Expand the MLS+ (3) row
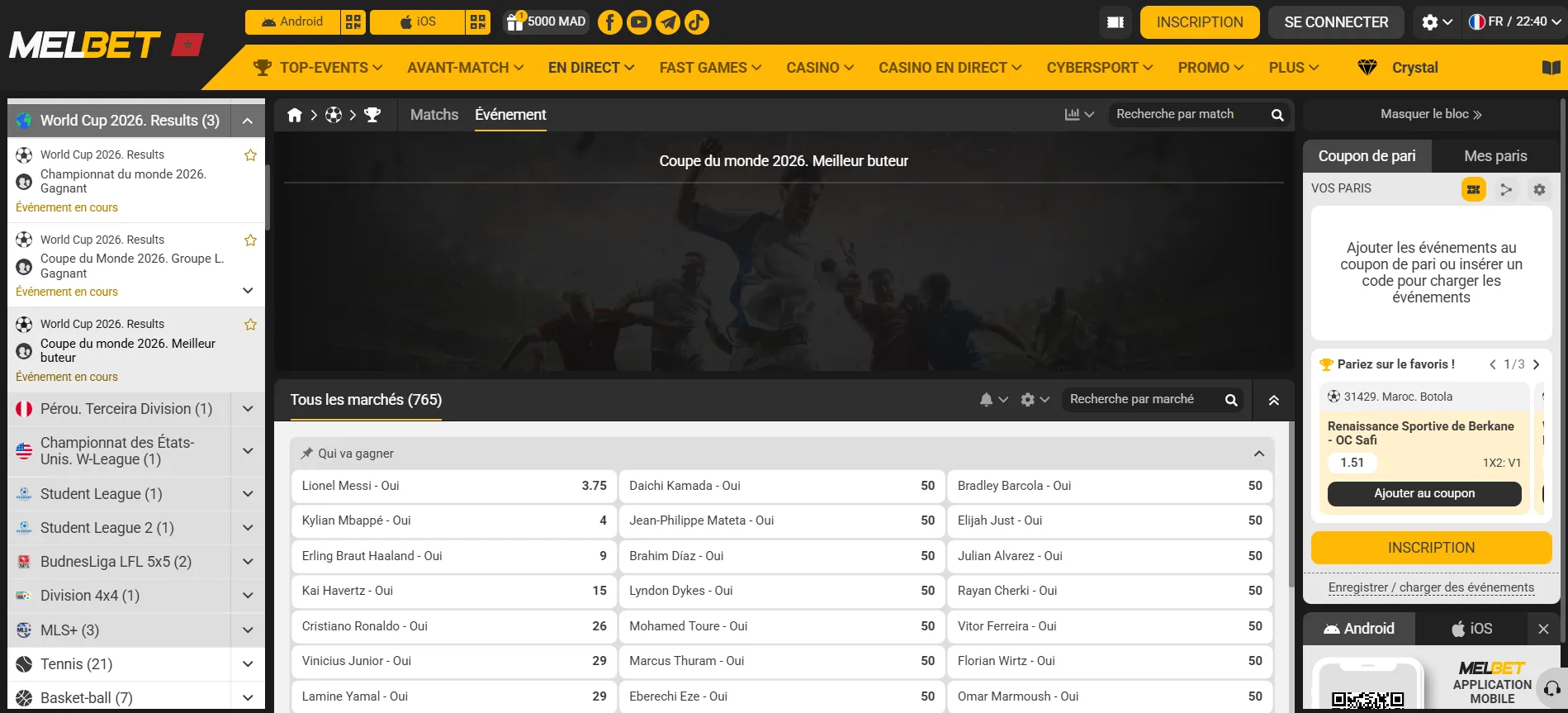 click(248, 630)
